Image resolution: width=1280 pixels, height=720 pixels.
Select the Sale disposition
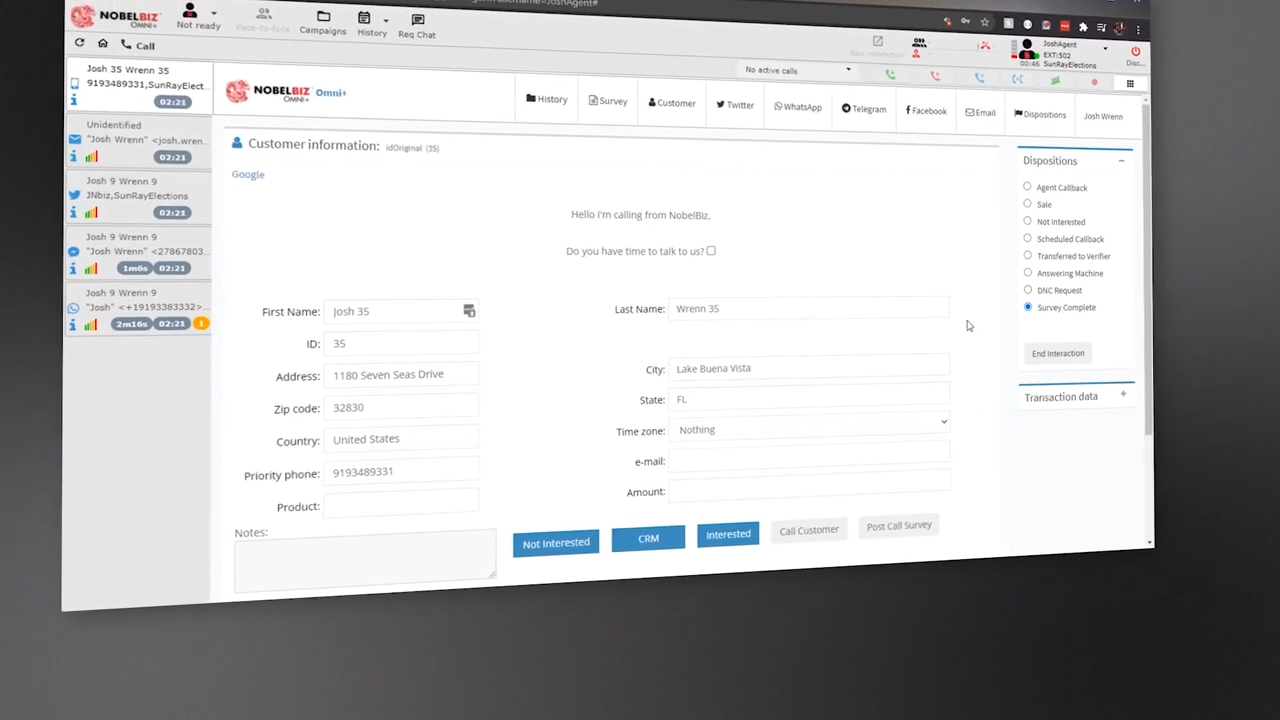point(1027,203)
